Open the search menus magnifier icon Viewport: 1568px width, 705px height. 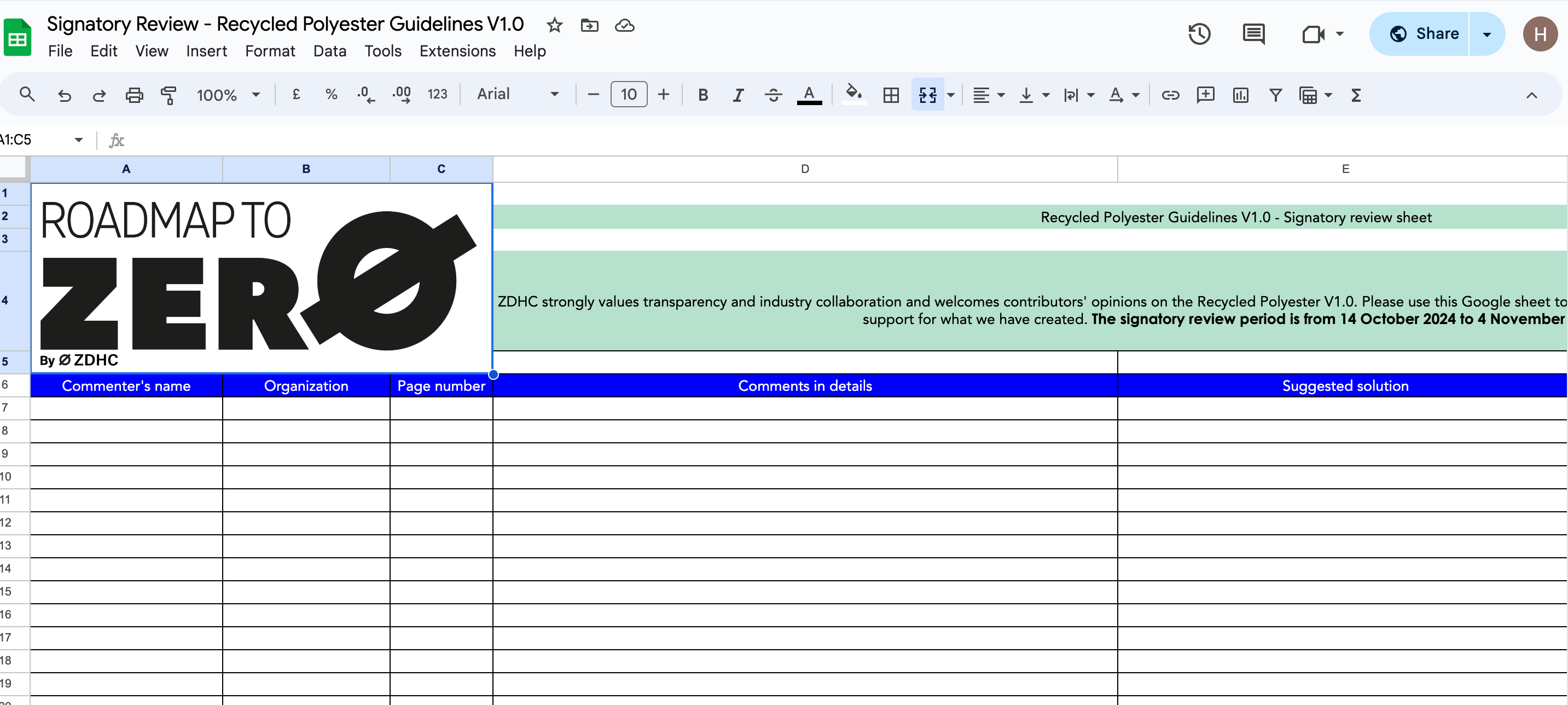pyautogui.click(x=27, y=94)
